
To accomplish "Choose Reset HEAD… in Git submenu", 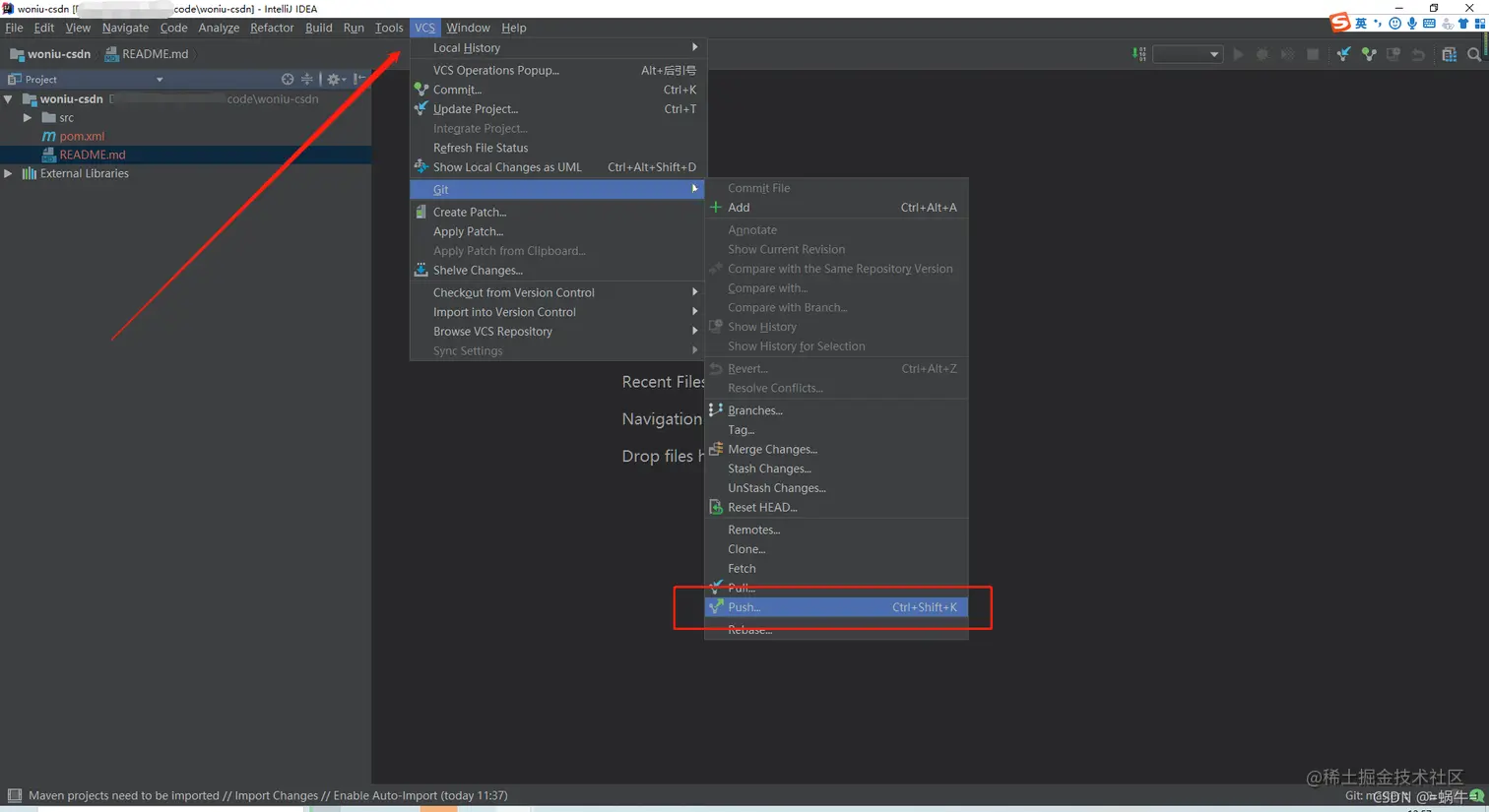I will [836, 508].
